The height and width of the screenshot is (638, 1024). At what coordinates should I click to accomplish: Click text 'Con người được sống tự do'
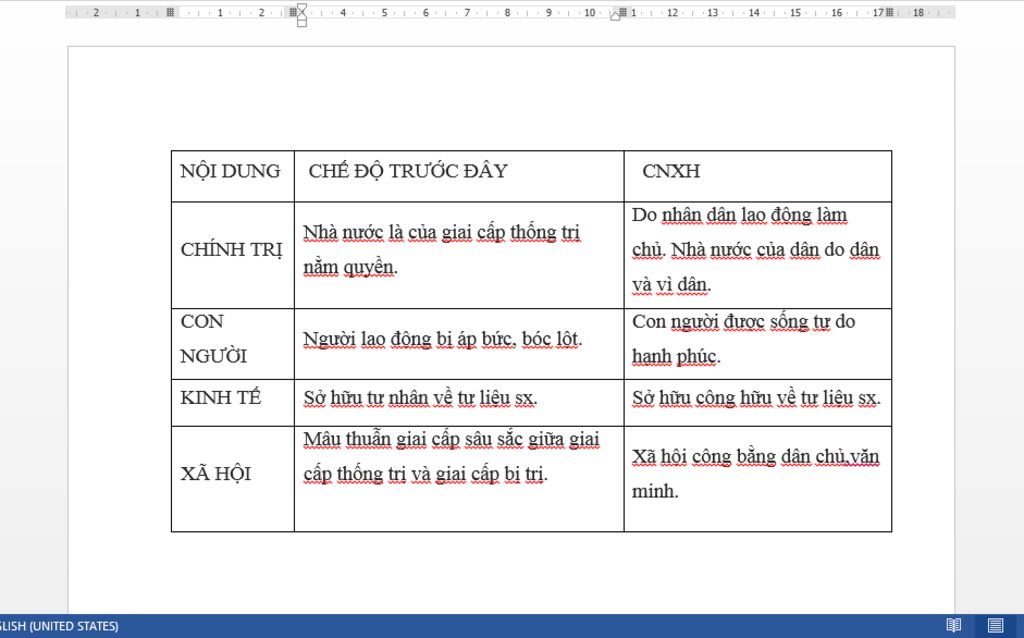743,321
